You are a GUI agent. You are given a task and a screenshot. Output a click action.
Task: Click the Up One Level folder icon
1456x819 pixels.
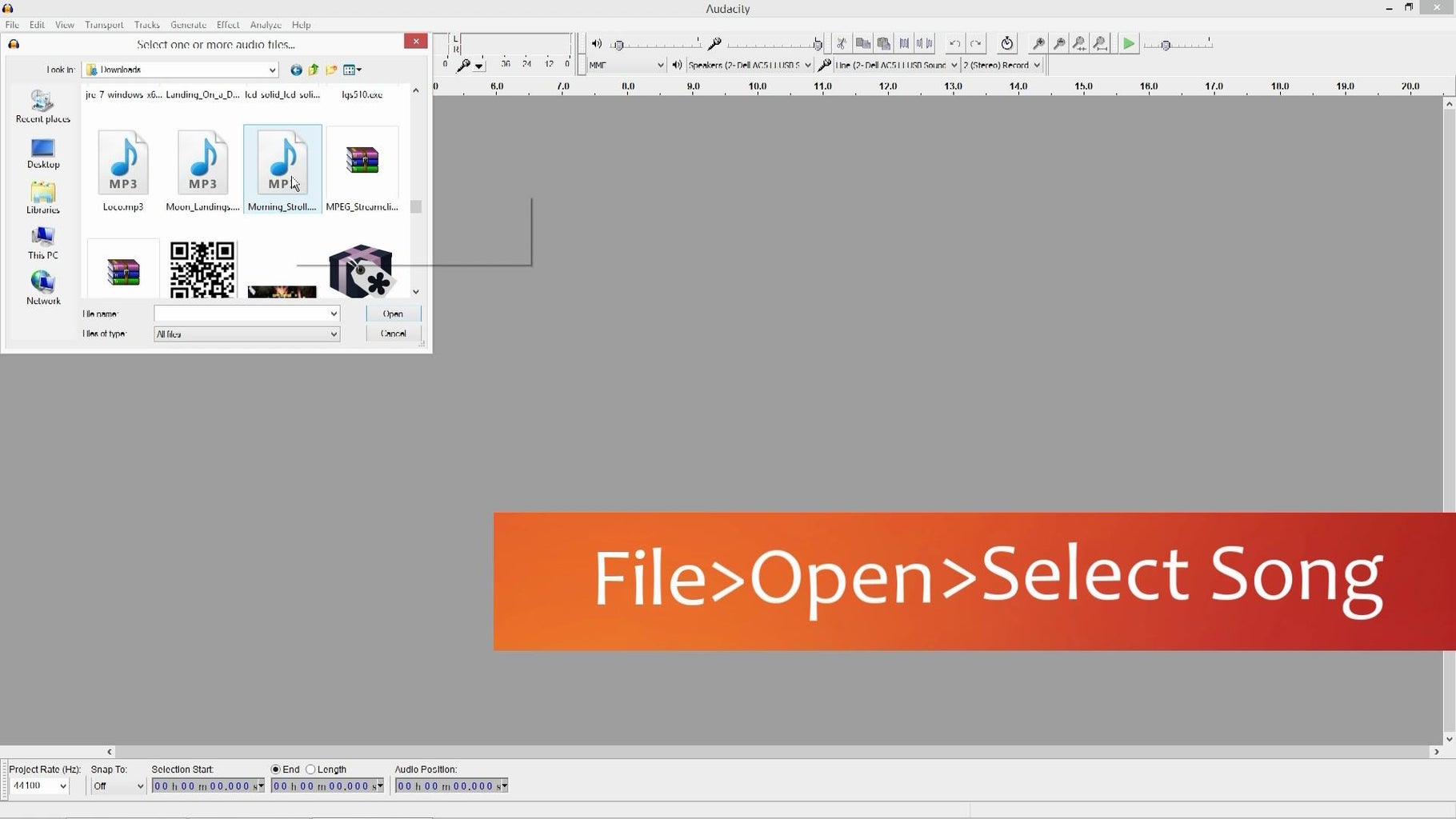314,70
